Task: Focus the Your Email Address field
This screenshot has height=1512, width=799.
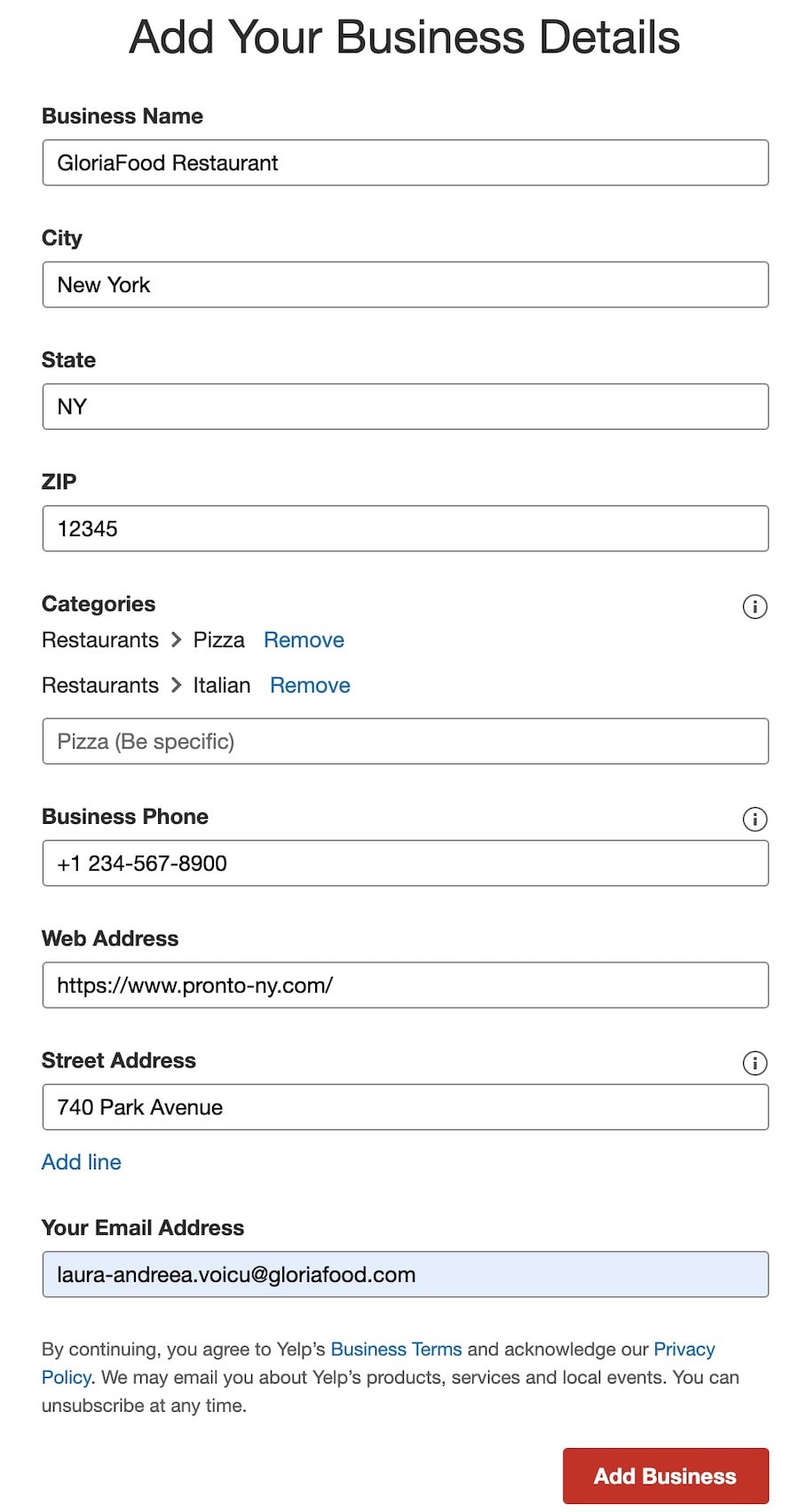Action: [405, 1275]
